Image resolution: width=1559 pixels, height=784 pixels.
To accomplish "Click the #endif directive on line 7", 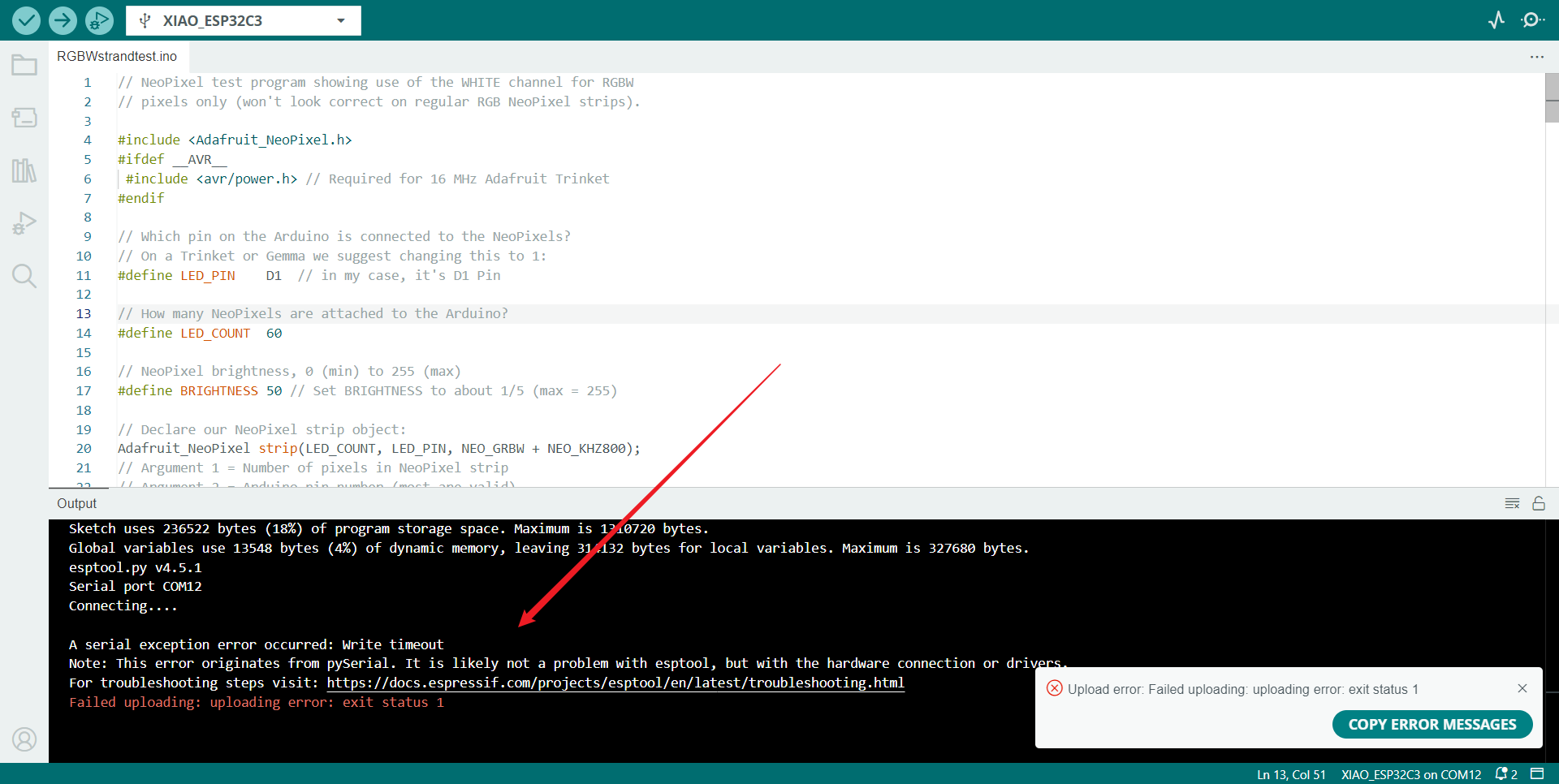I will coord(141,198).
